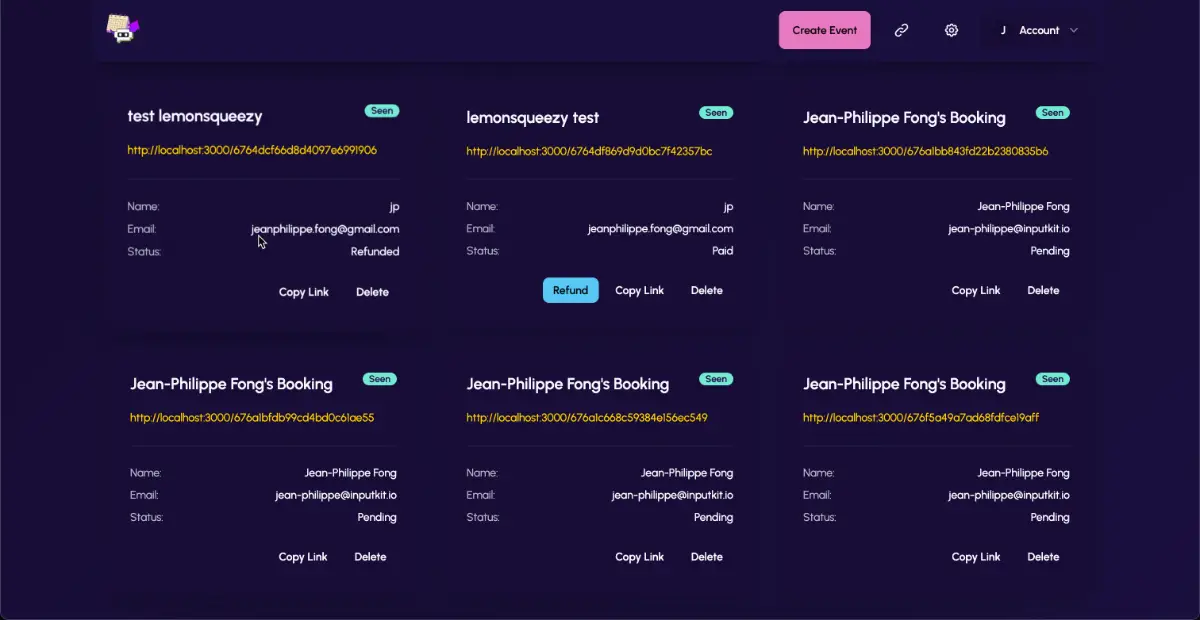The height and width of the screenshot is (620, 1200).
Task: Open settings via the gear icon
Action: click(951, 30)
